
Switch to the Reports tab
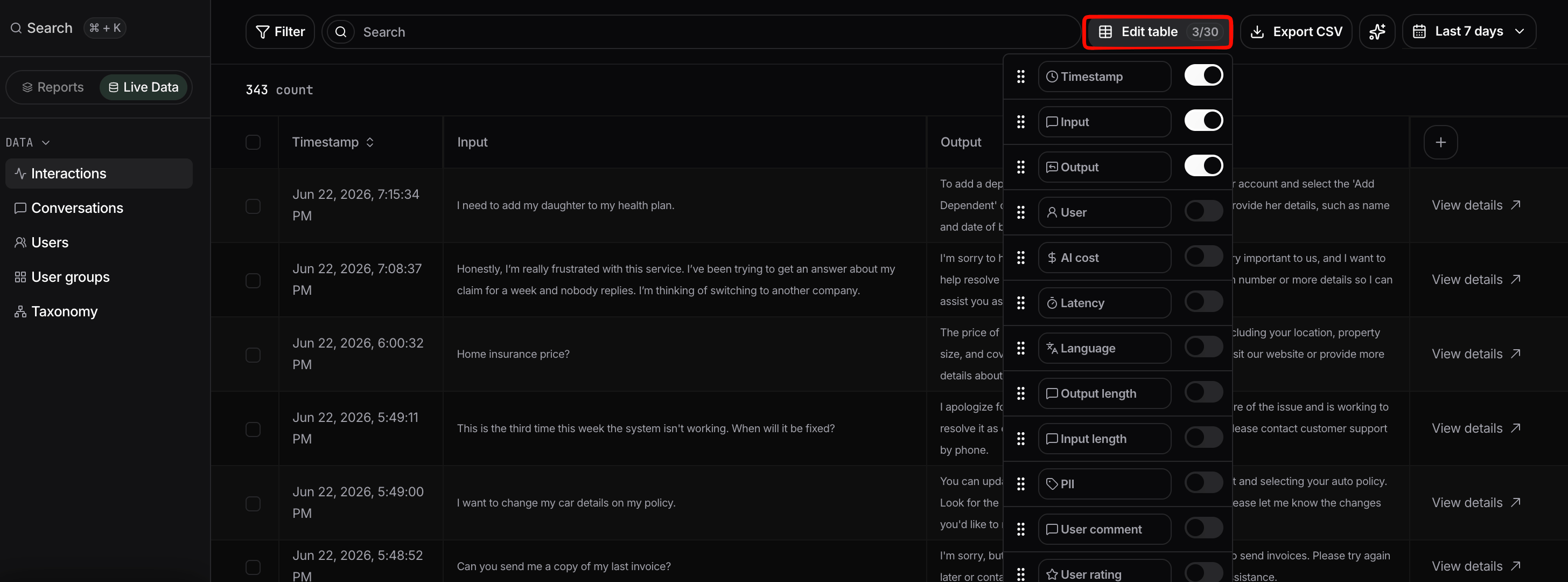pyautogui.click(x=53, y=87)
